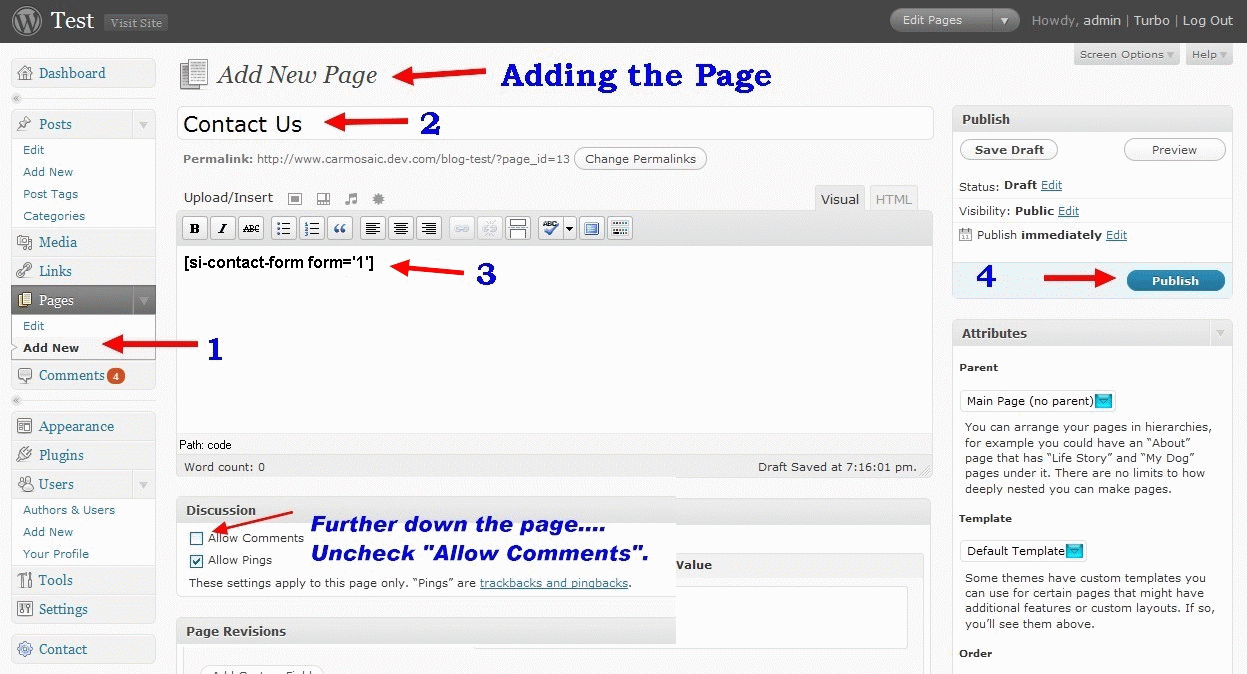Open the spellcheck language dropdown arrow
Image resolution: width=1247 pixels, height=674 pixels.
click(570, 229)
